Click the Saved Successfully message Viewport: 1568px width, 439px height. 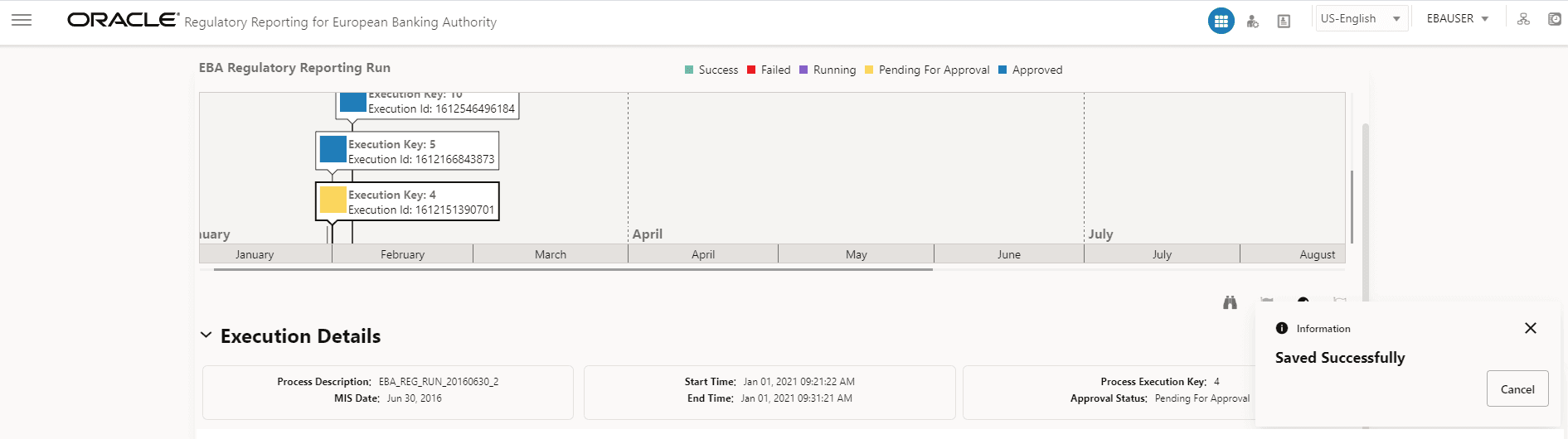1340,358
